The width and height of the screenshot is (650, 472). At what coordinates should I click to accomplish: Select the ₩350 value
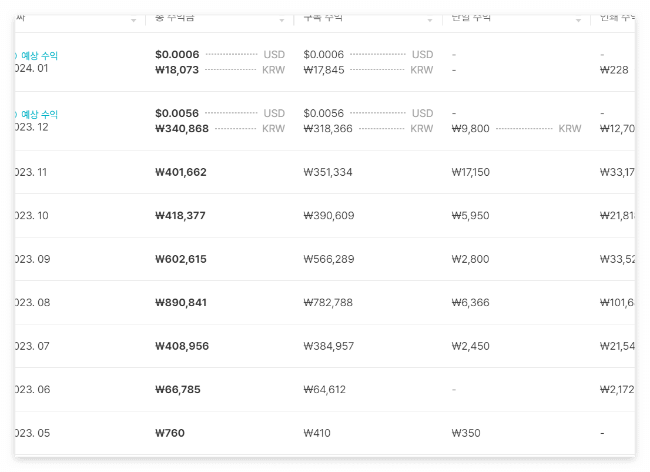pyautogui.click(x=466, y=433)
